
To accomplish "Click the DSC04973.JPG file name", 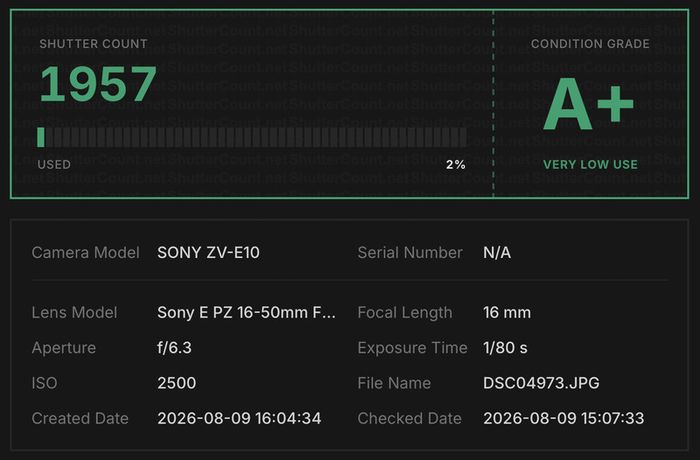I will [x=541, y=383].
